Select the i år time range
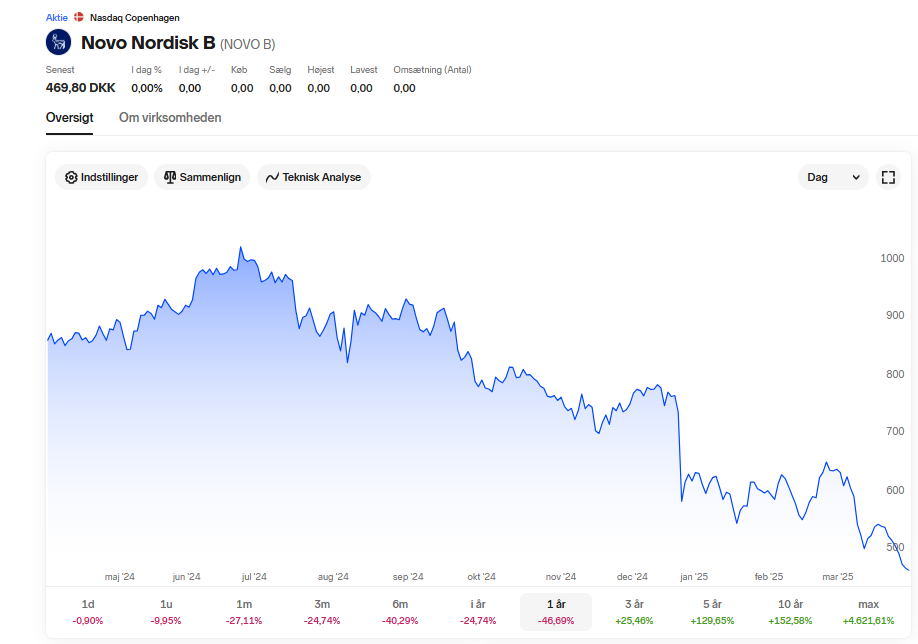The width and height of the screenshot is (918, 644). (478, 612)
